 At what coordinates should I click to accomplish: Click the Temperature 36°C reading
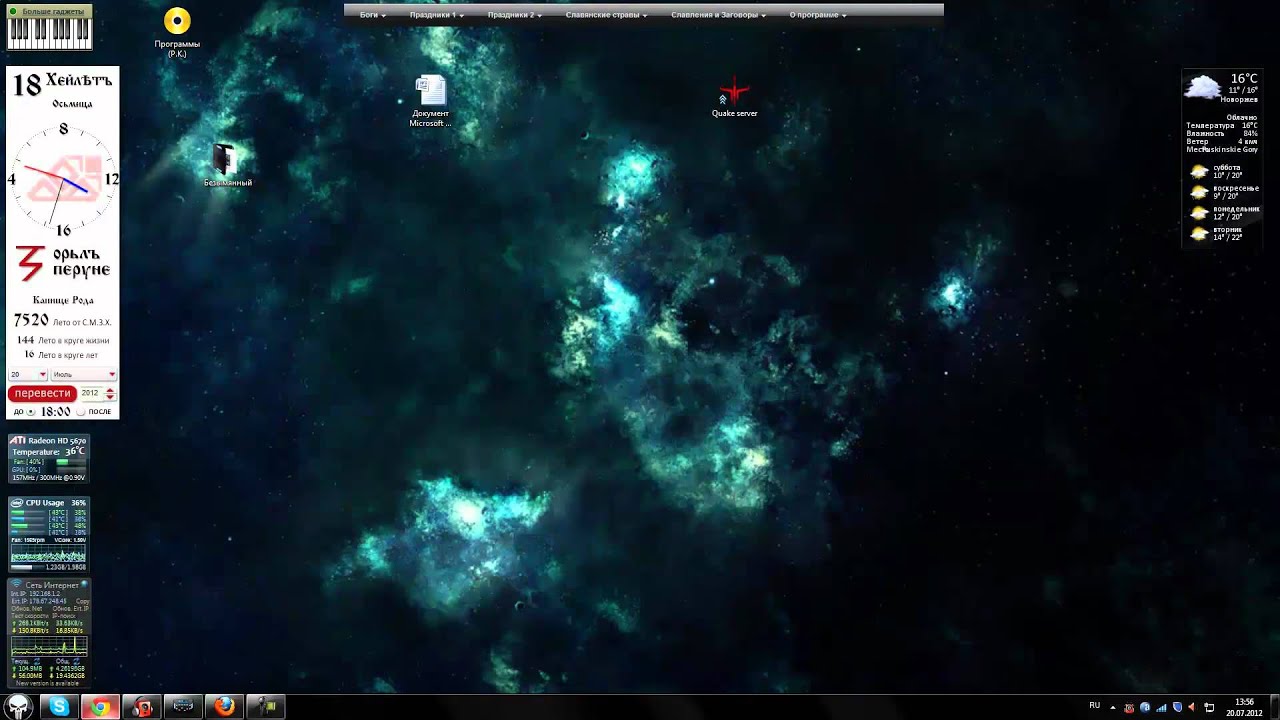(48, 452)
